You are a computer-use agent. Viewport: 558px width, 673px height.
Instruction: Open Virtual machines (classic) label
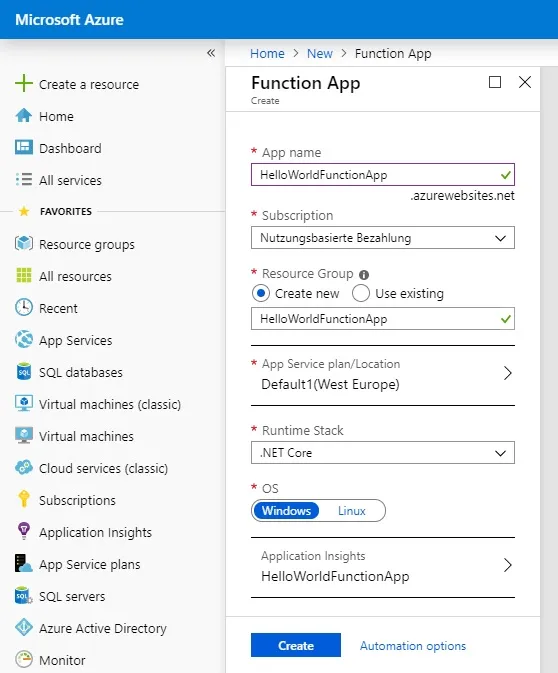tap(110, 404)
